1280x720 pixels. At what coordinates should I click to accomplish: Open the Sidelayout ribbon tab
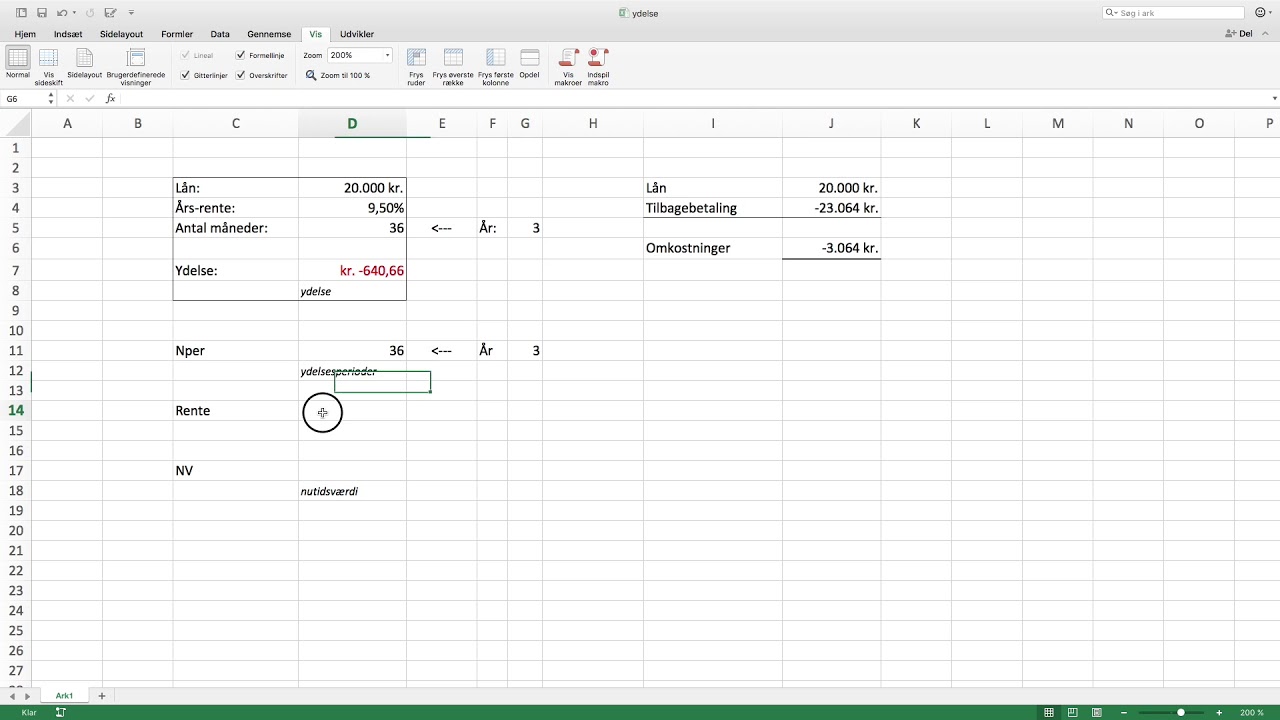point(121,34)
